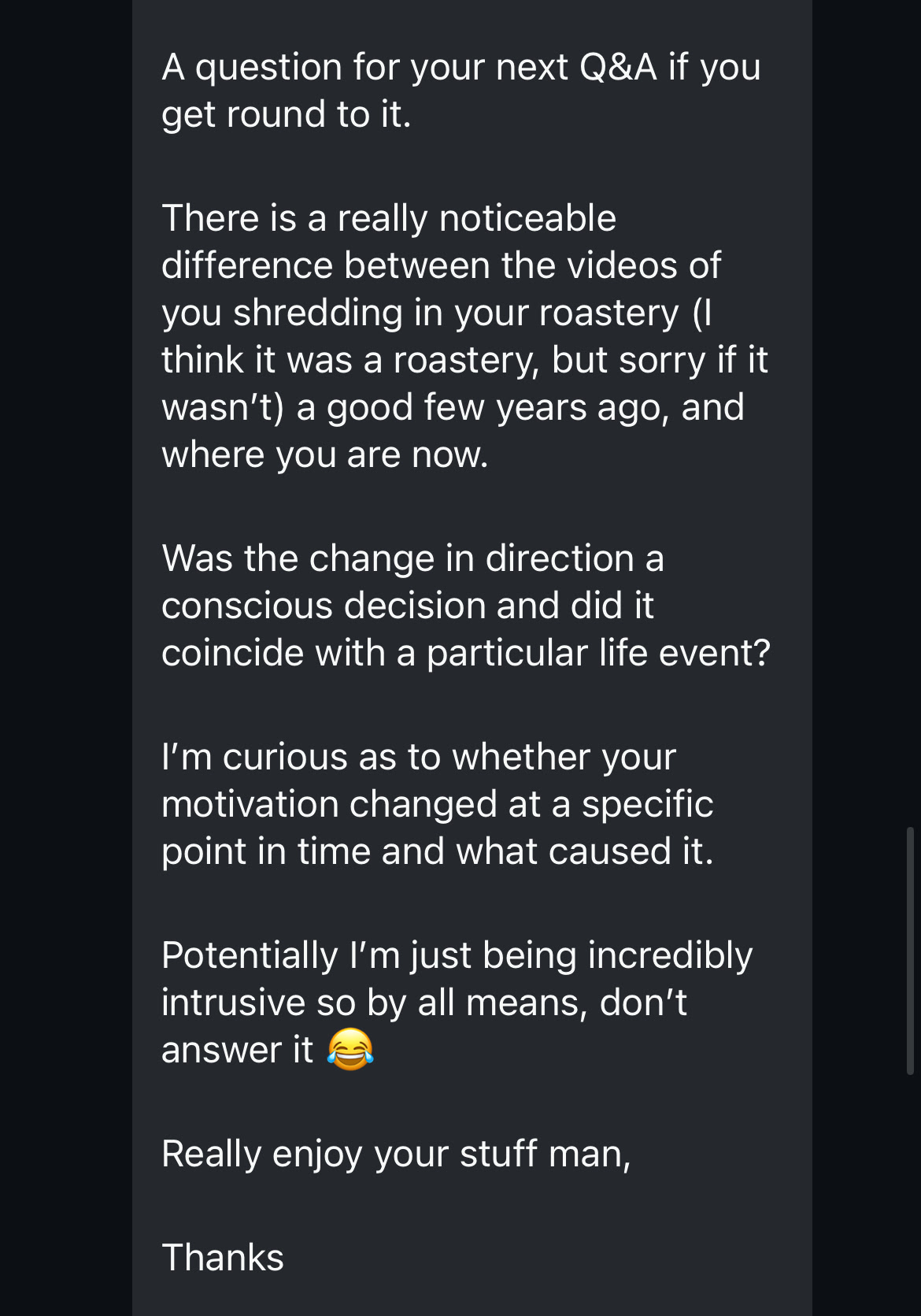
Task: Click "point in time and what caused it."
Action: pyautogui.click(x=438, y=852)
